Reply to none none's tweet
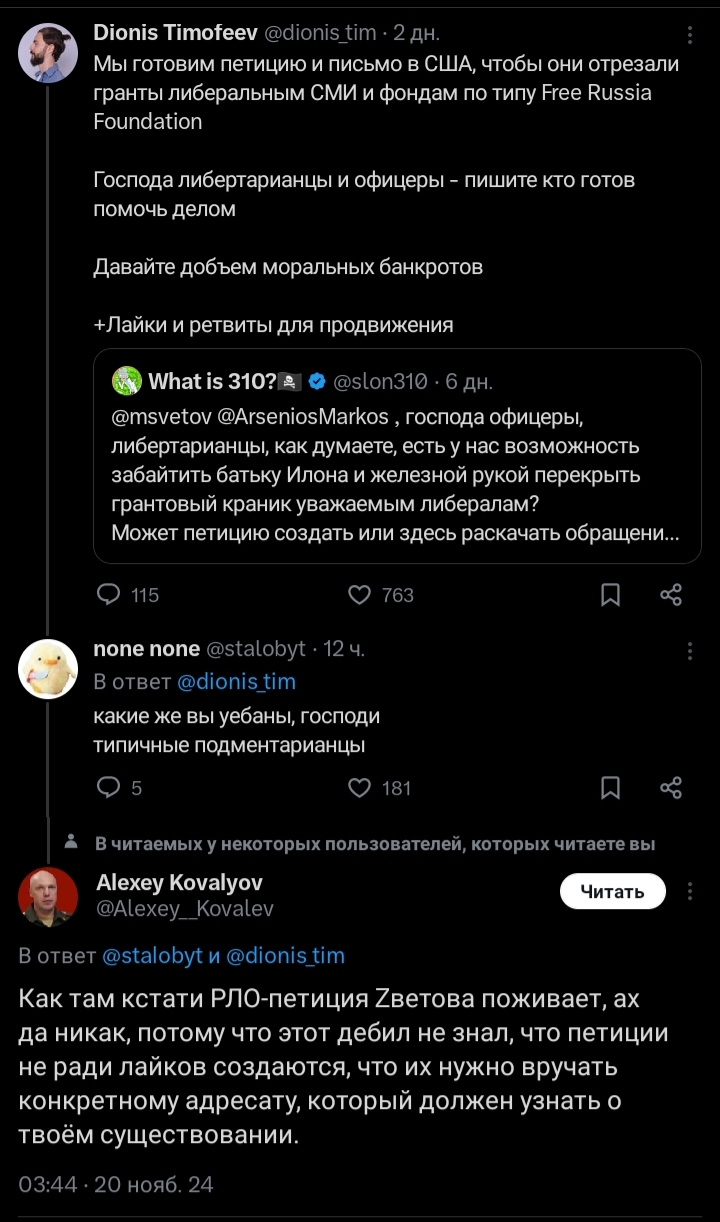 (x=108, y=788)
